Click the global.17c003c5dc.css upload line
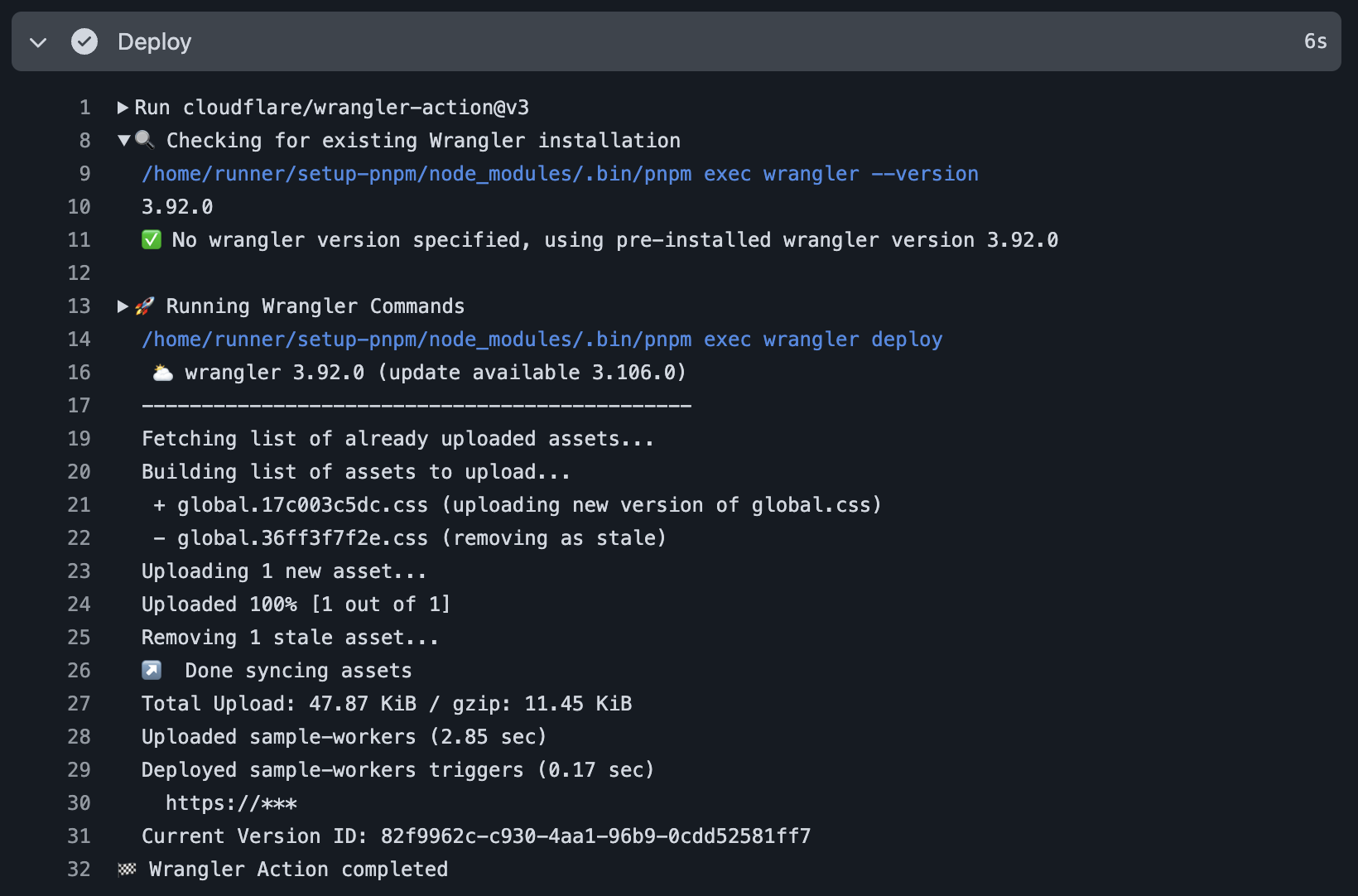Viewport: 1358px width, 896px height. [518, 505]
